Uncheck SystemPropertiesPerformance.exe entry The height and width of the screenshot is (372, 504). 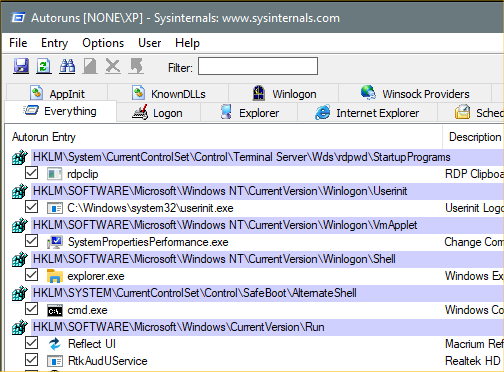(31, 241)
